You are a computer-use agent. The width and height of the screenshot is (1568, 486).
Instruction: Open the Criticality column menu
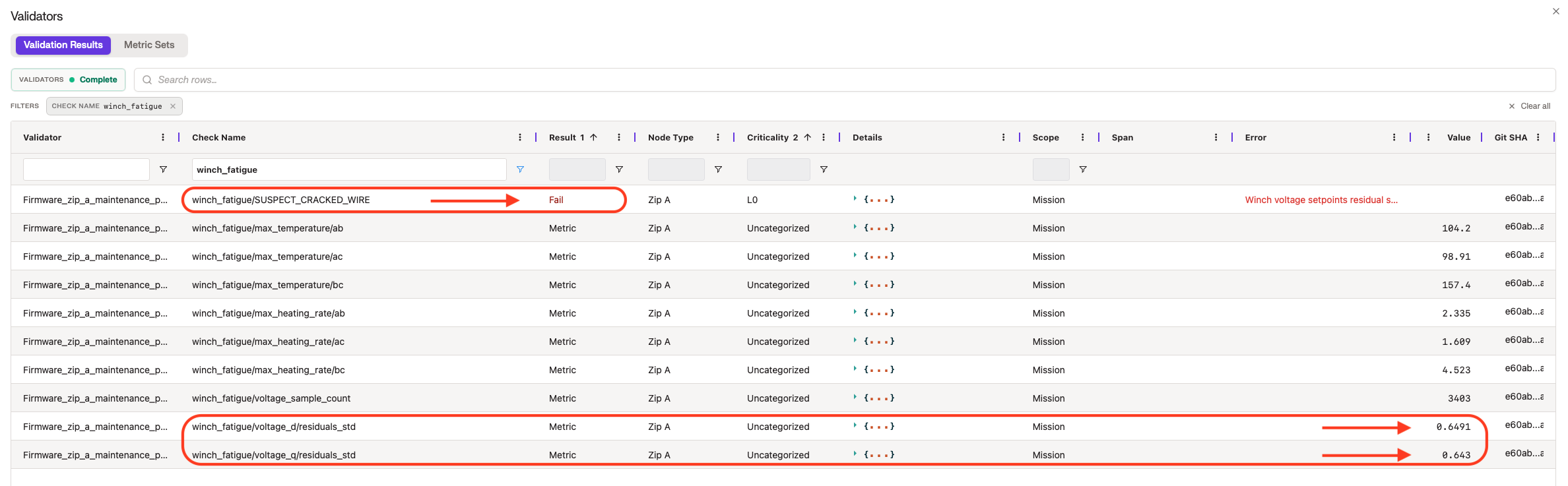click(x=824, y=137)
